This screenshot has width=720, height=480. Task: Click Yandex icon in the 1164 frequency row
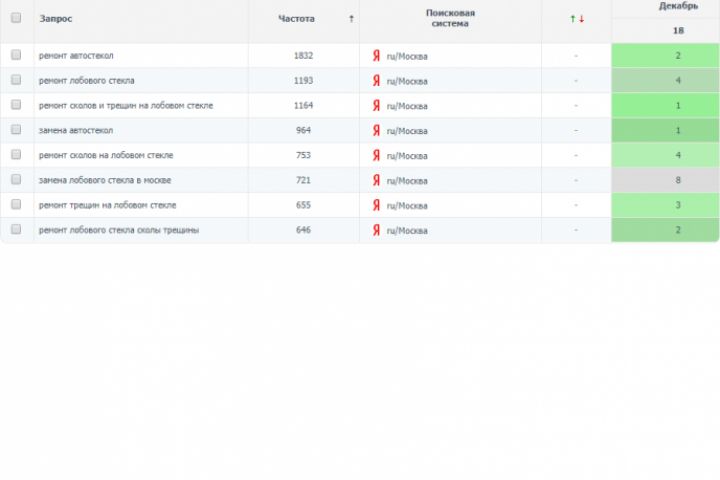click(377, 106)
